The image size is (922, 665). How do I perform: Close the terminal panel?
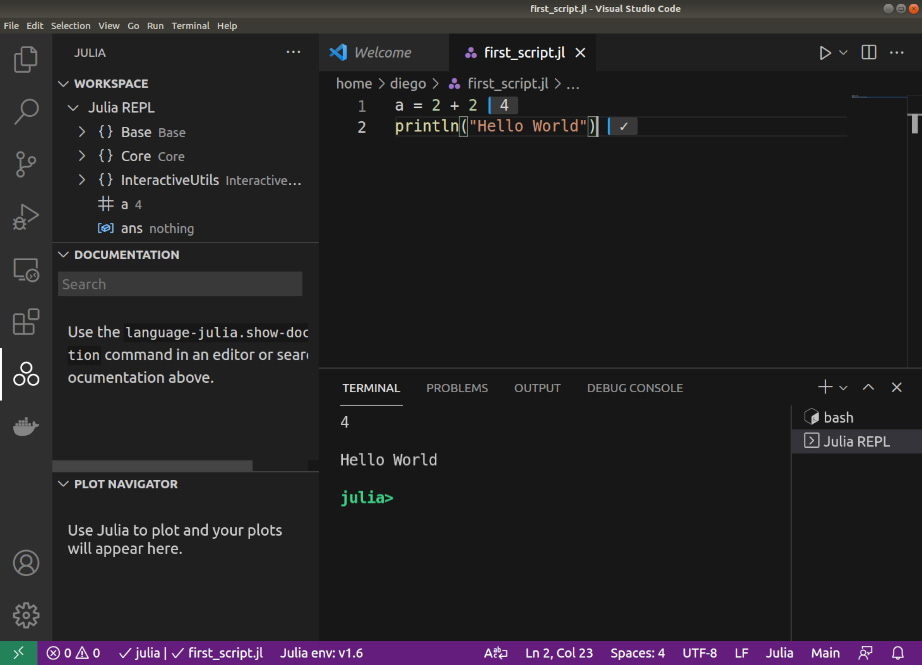click(x=896, y=387)
